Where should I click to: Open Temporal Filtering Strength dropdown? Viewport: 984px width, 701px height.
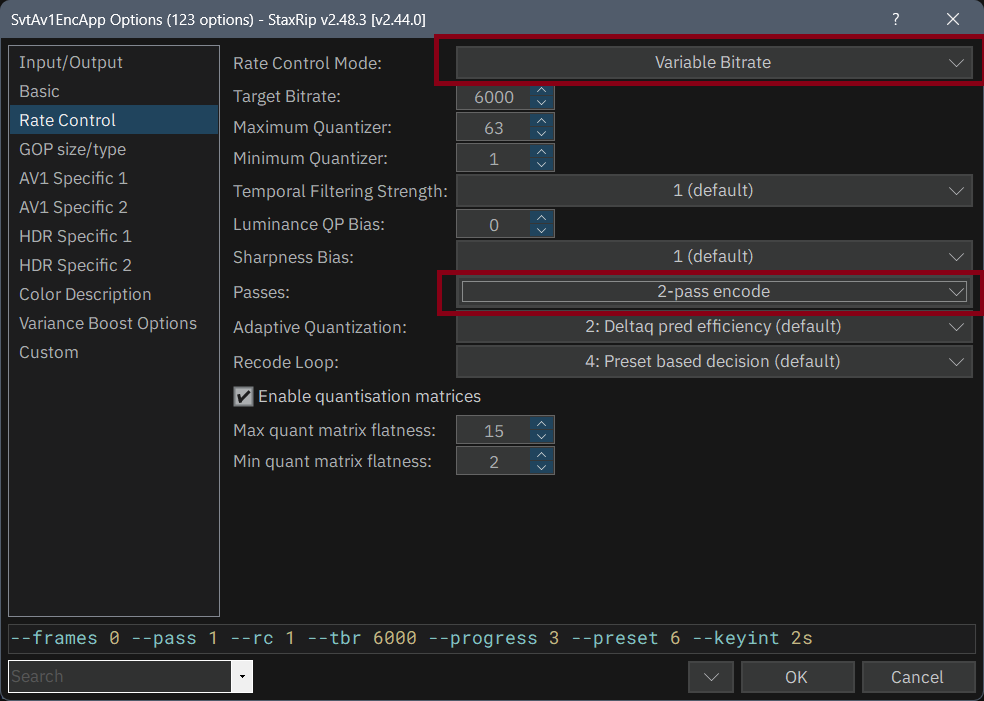click(x=714, y=190)
